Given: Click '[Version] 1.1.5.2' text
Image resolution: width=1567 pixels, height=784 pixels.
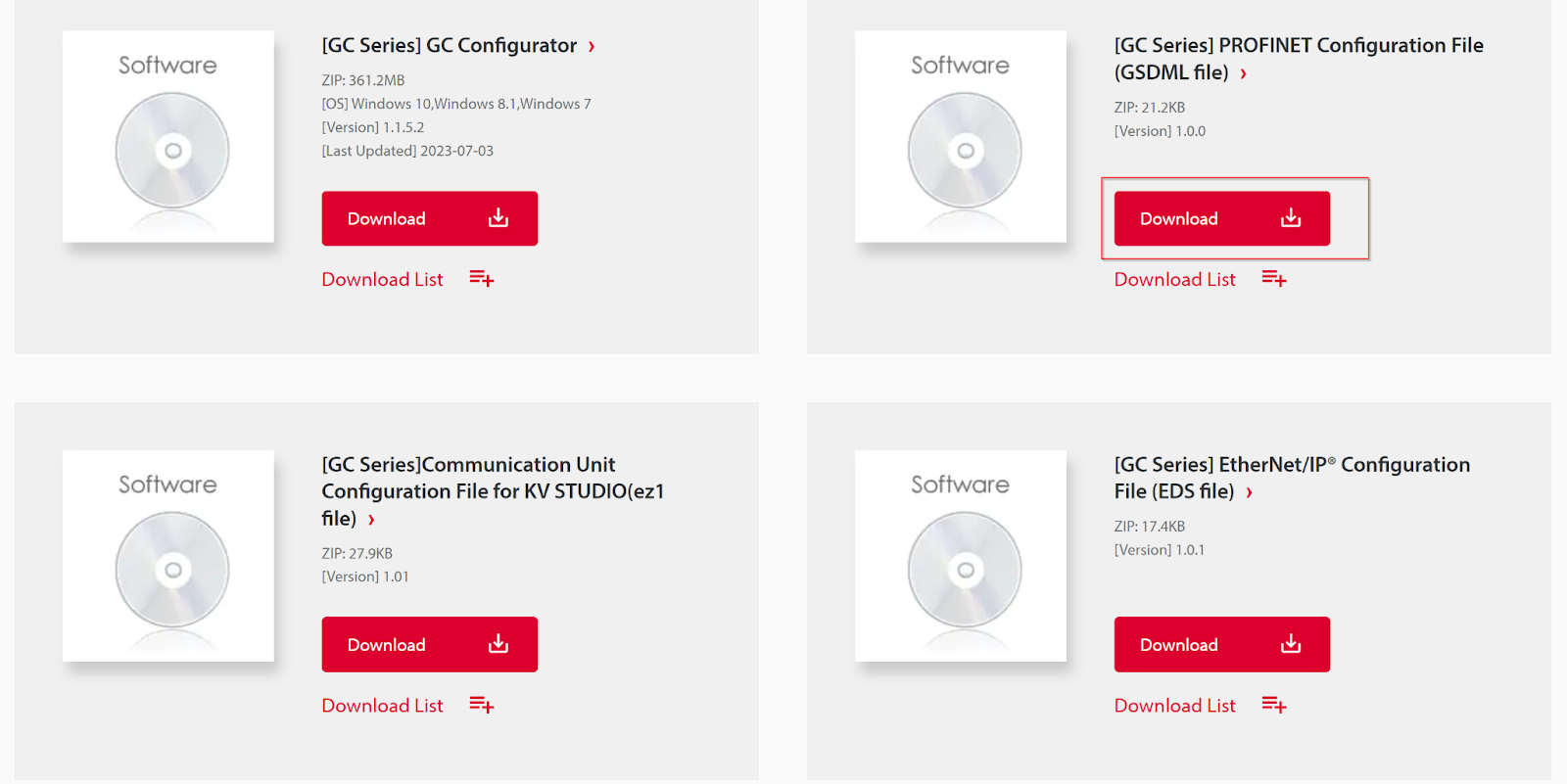Looking at the screenshot, I should [373, 127].
